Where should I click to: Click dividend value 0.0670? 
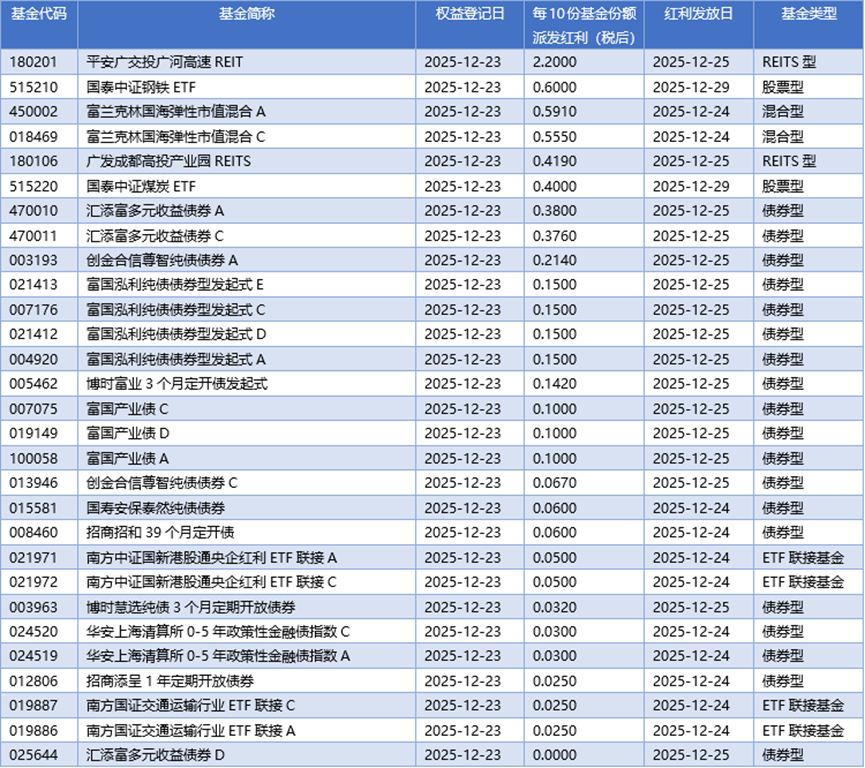554,483
